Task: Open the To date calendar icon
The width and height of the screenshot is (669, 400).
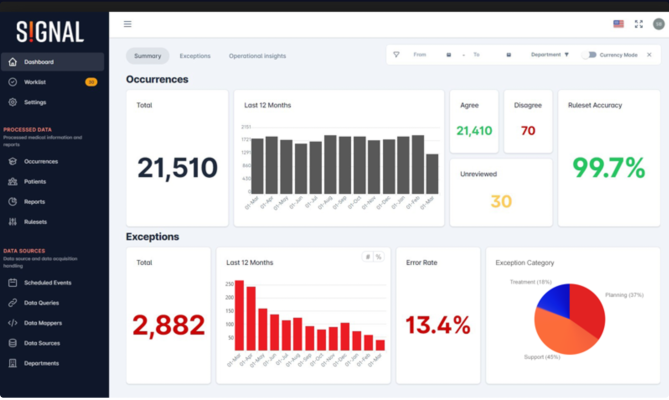Action: (x=509, y=55)
